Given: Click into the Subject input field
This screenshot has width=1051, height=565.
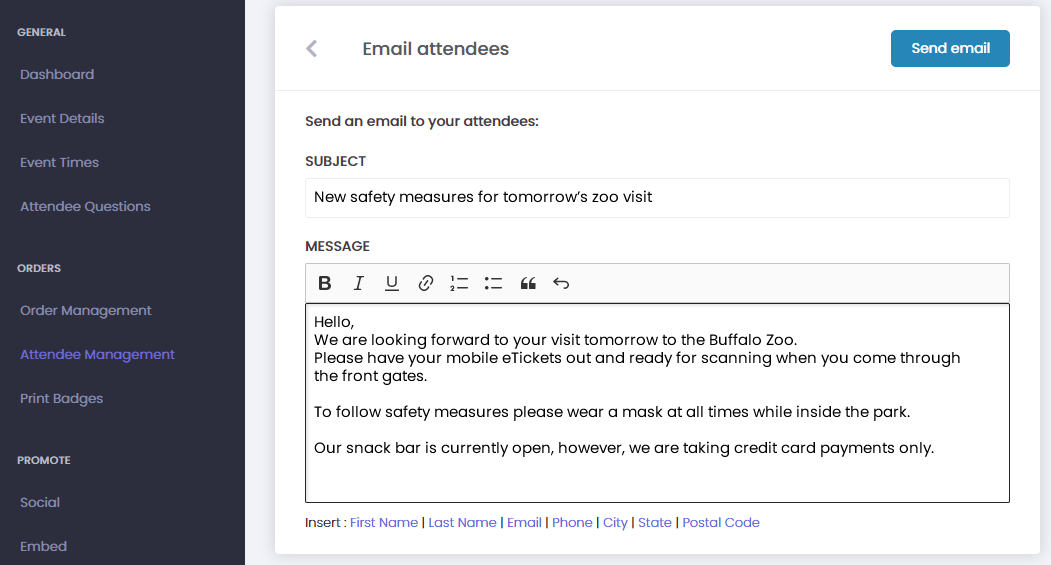Looking at the screenshot, I should pos(657,197).
